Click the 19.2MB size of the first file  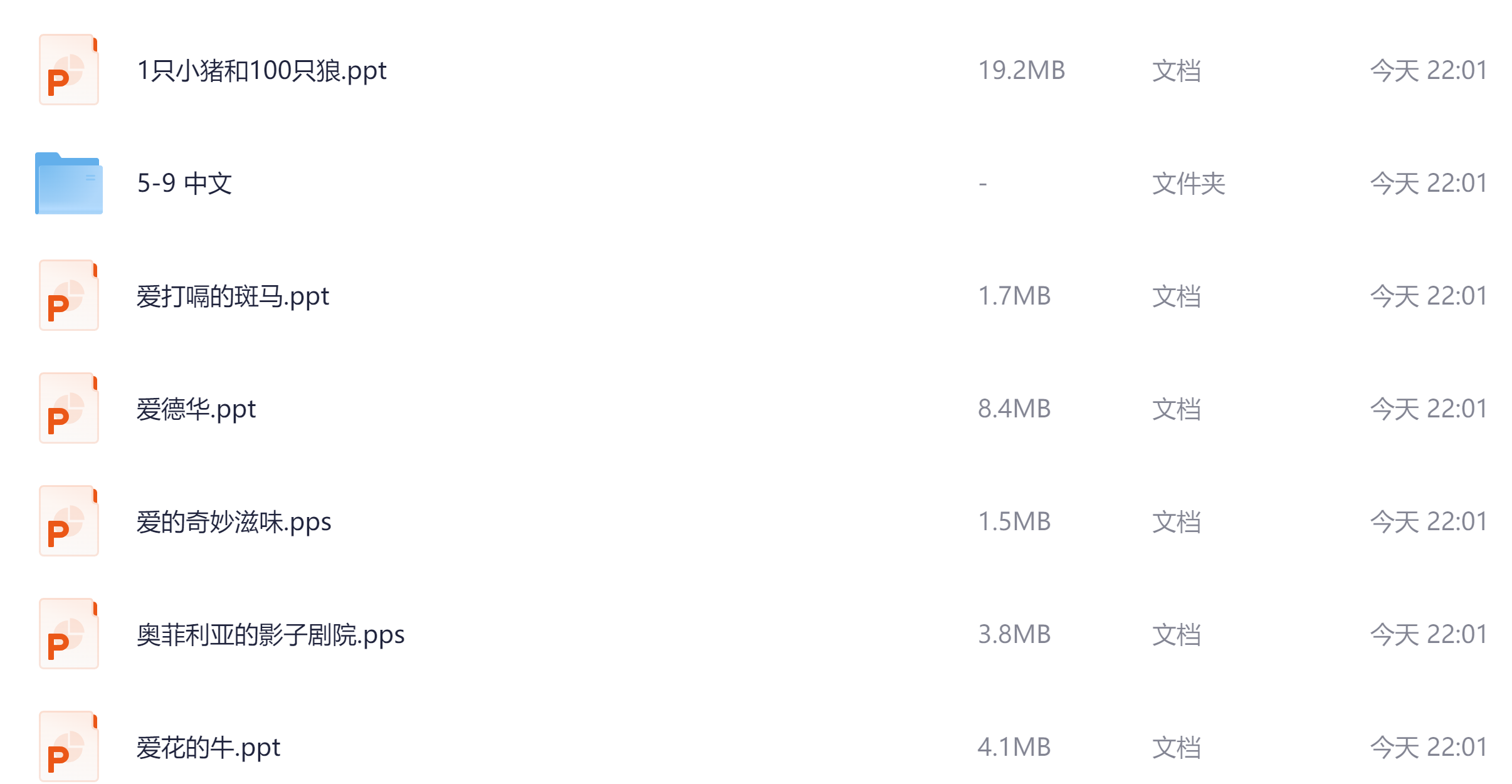[x=1021, y=70]
